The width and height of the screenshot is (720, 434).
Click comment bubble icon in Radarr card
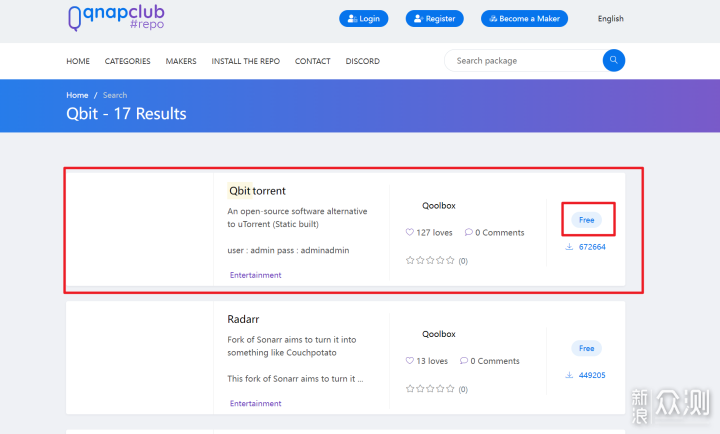click(x=464, y=361)
